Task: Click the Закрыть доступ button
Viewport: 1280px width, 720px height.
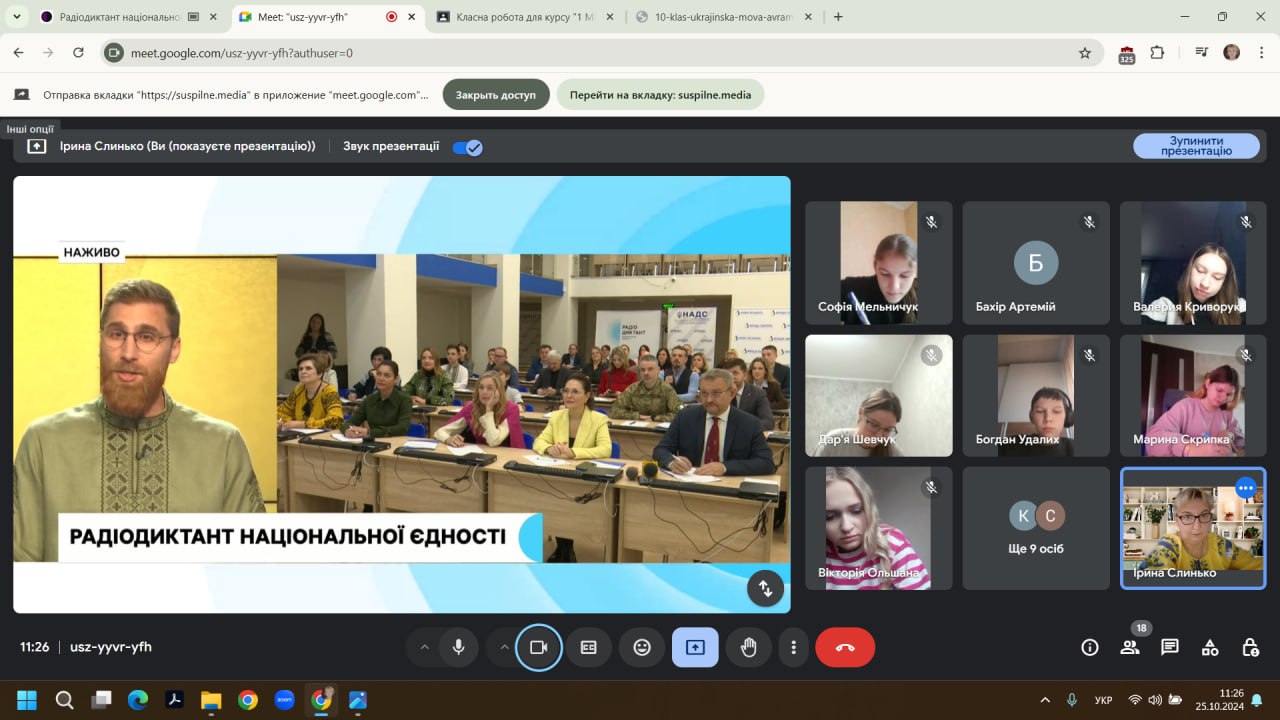Action: [496, 95]
